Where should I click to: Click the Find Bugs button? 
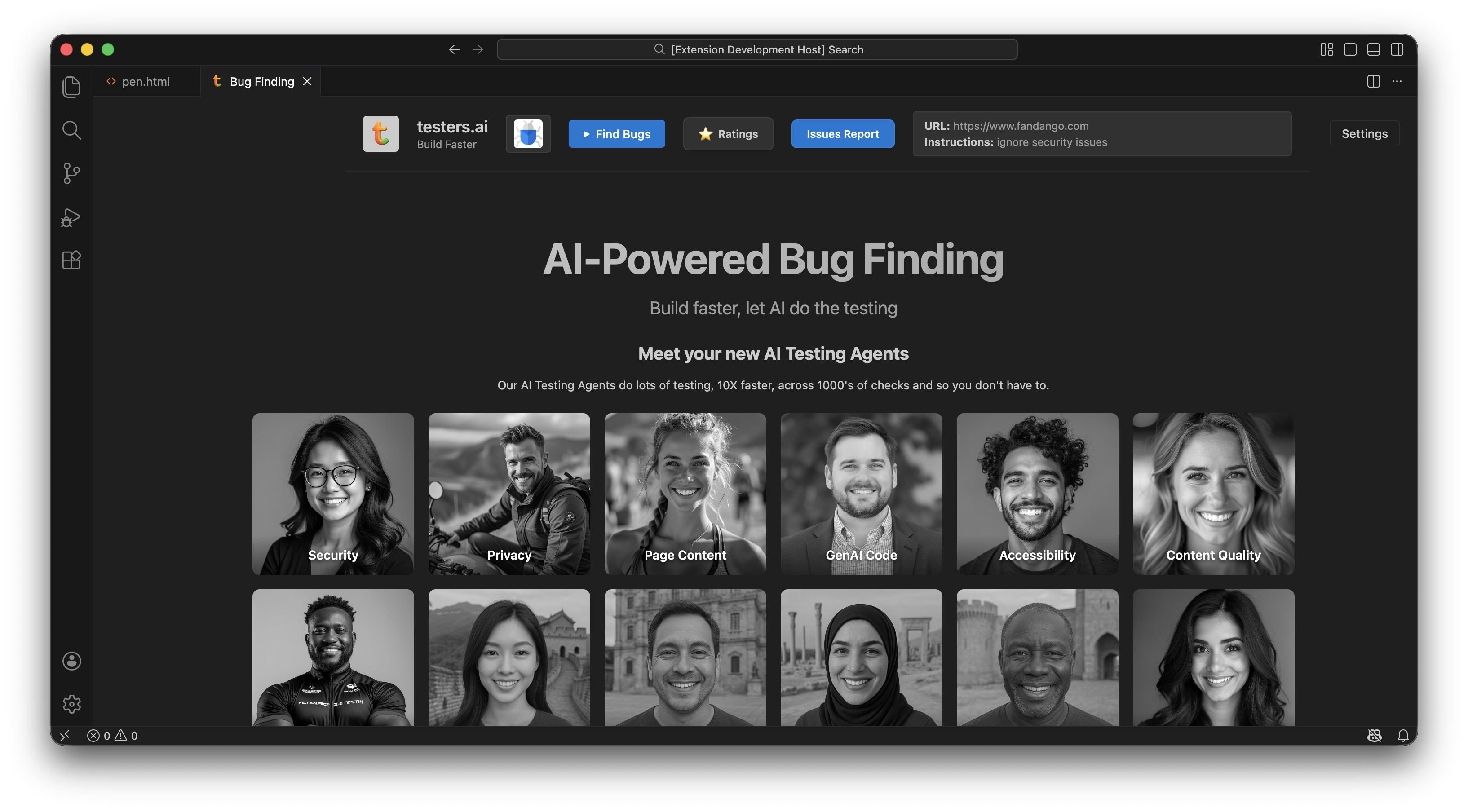(617, 134)
